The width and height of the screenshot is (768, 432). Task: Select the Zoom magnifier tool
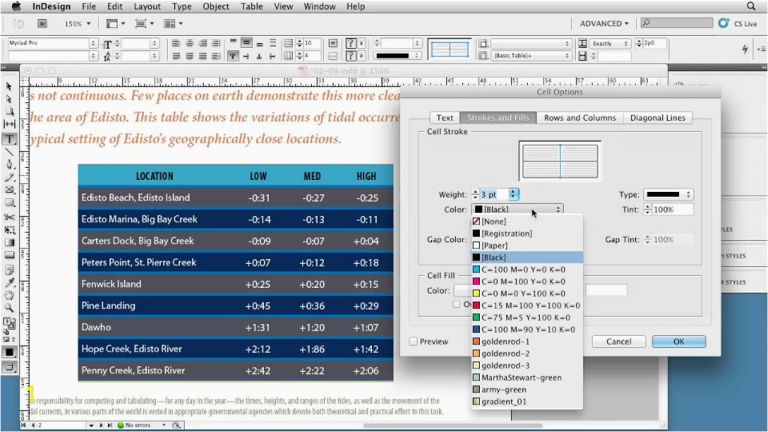pyautogui.click(x=9, y=308)
